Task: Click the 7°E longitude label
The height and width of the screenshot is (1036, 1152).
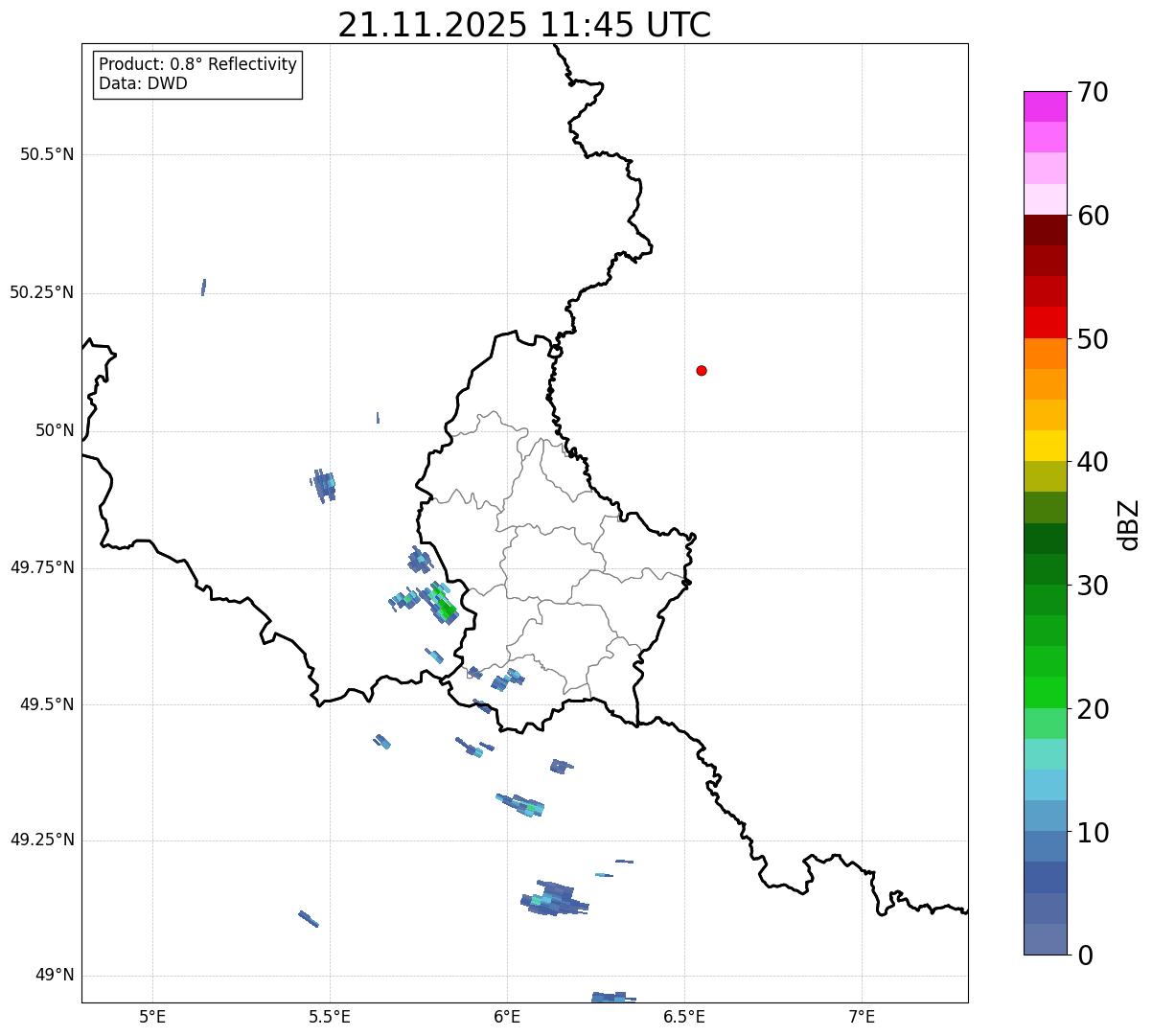Action: 862,1016
